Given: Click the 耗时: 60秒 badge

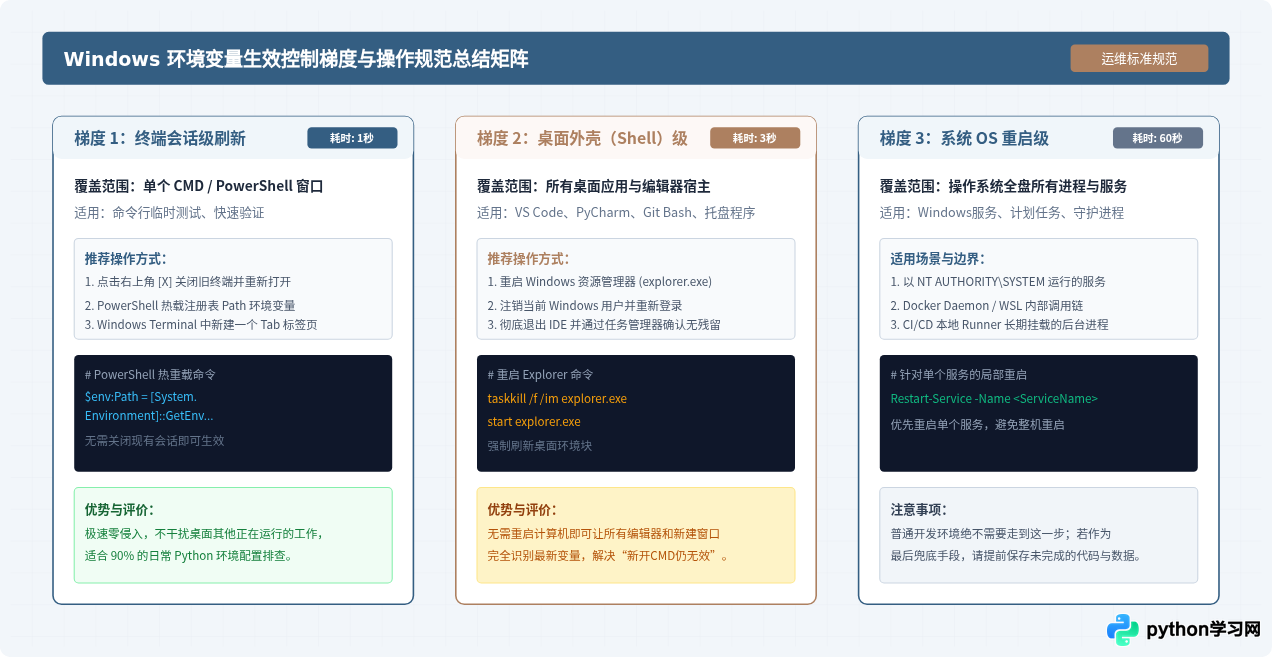Looking at the screenshot, I should 1158,138.
